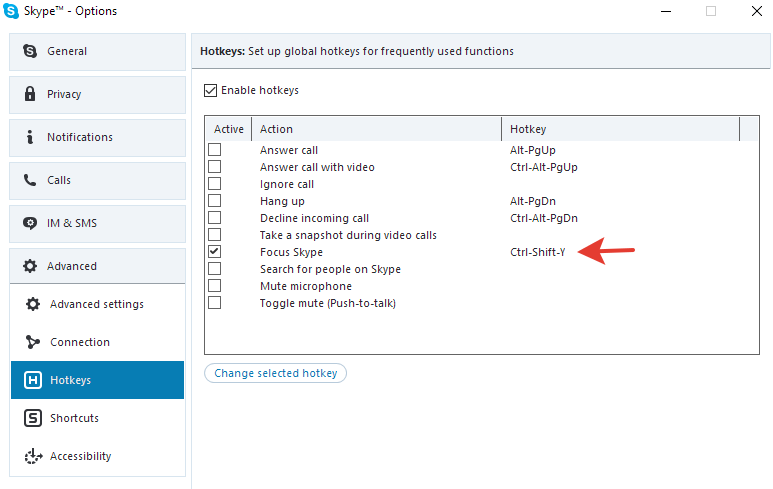
Task: Select the Answer call with video row
Action: [x=317, y=167]
